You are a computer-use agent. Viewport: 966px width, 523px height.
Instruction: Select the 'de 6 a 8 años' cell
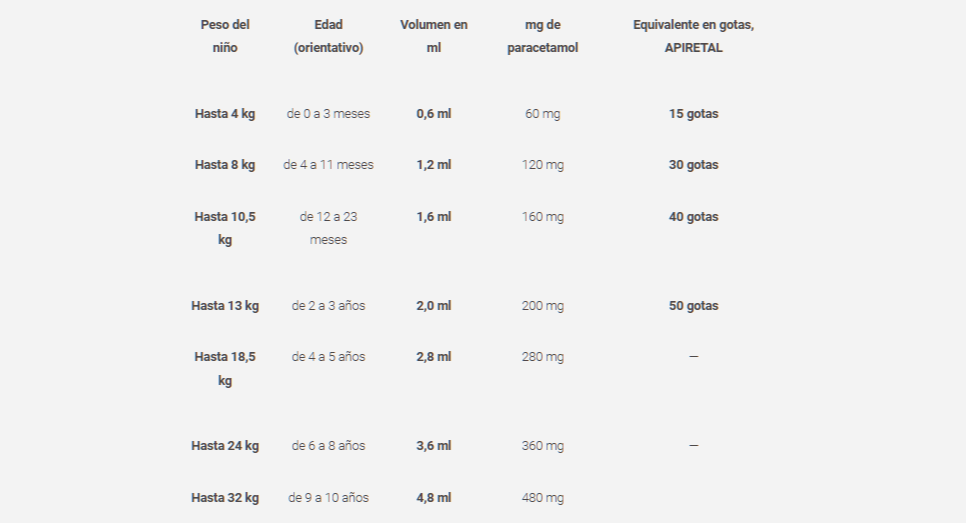click(328, 446)
